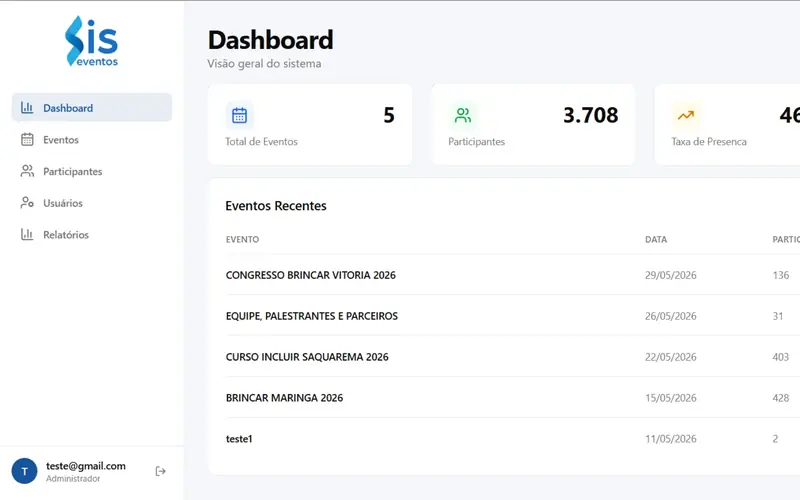Click the date 11/05/2026
This screenshot has width=800, height=500.
(670, 439)
